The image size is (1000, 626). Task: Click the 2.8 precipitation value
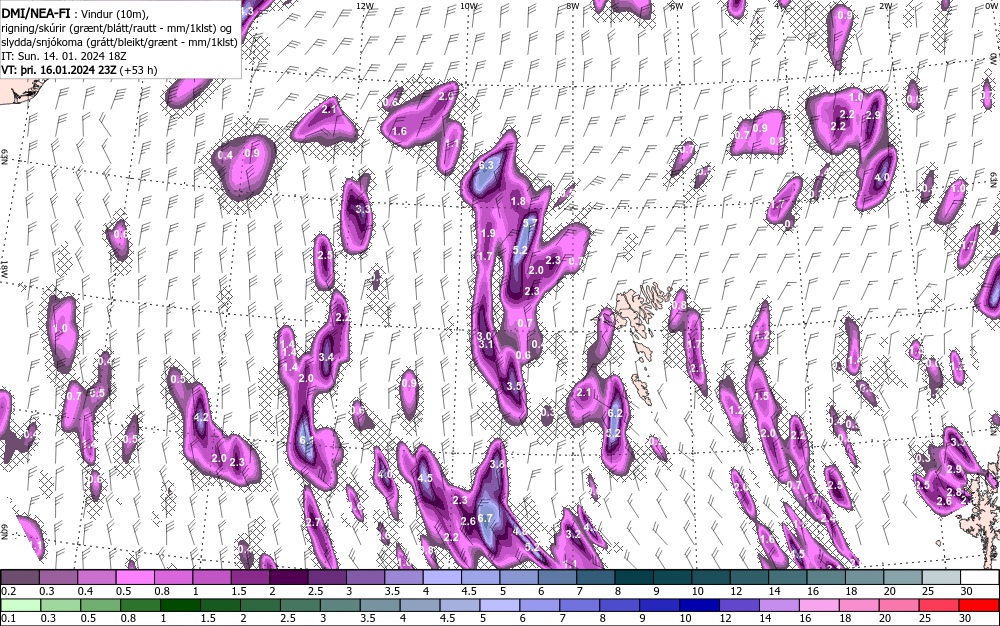[954, 492]
